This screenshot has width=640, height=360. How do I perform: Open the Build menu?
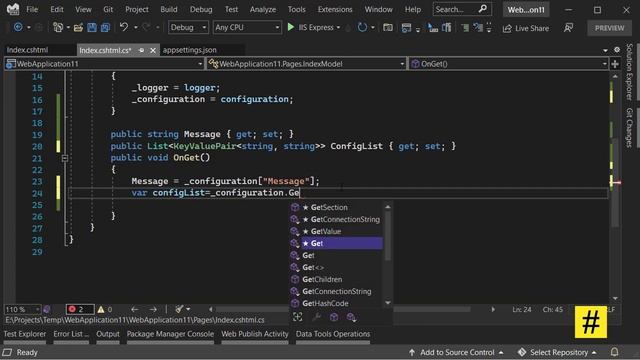(169, 9)
